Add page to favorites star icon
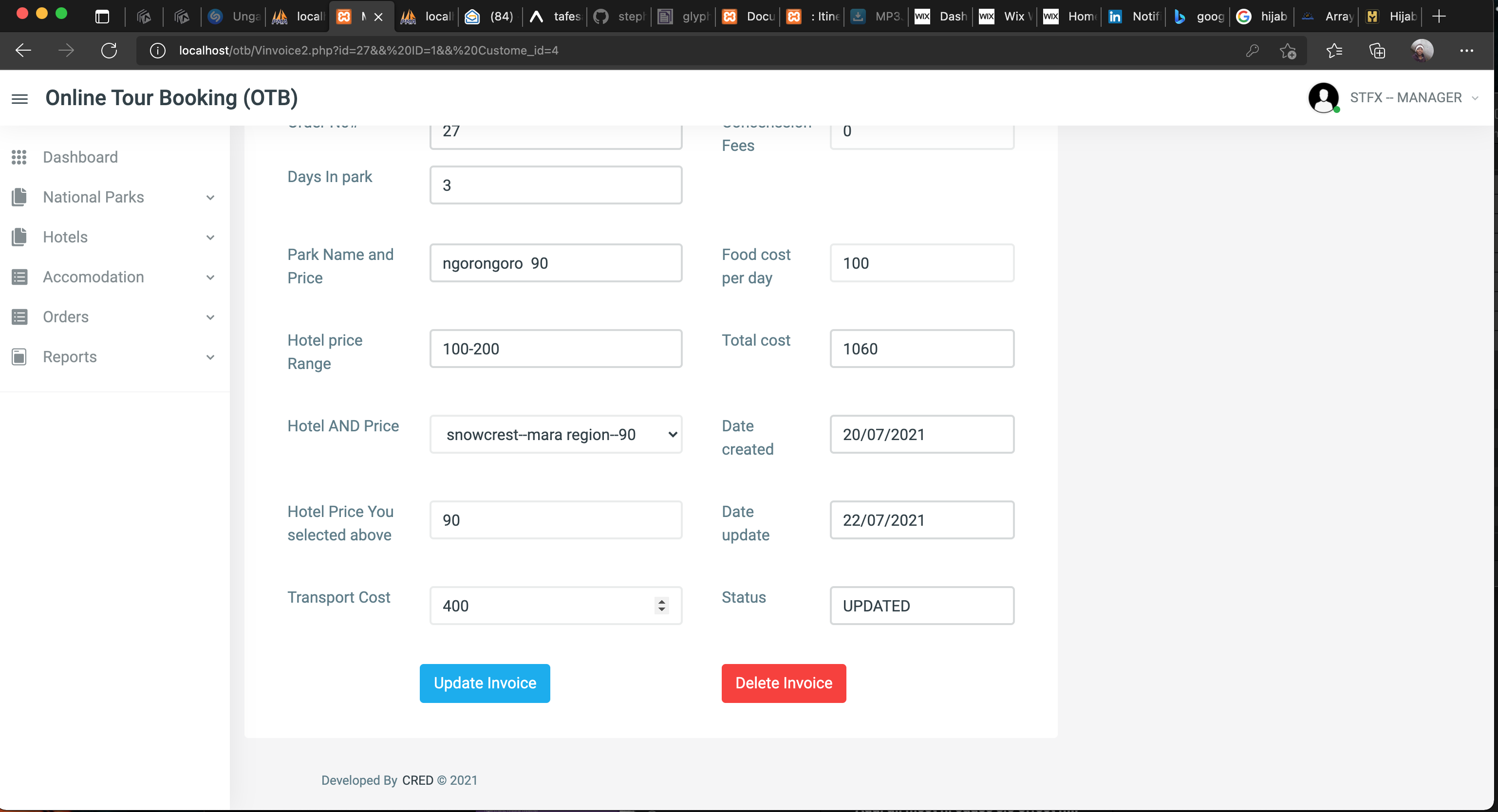This screenshot has width=1498, height=812. point(1288,51)
